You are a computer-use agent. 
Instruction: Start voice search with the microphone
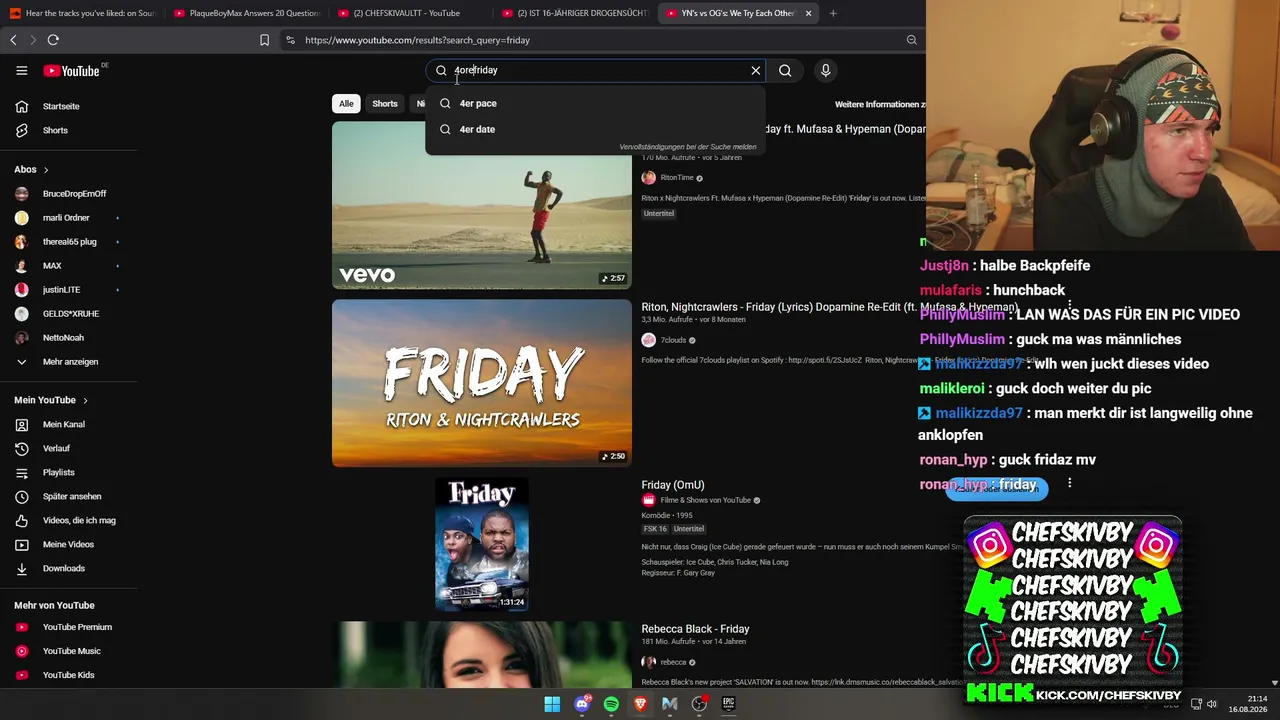click(x=825, y=70)
